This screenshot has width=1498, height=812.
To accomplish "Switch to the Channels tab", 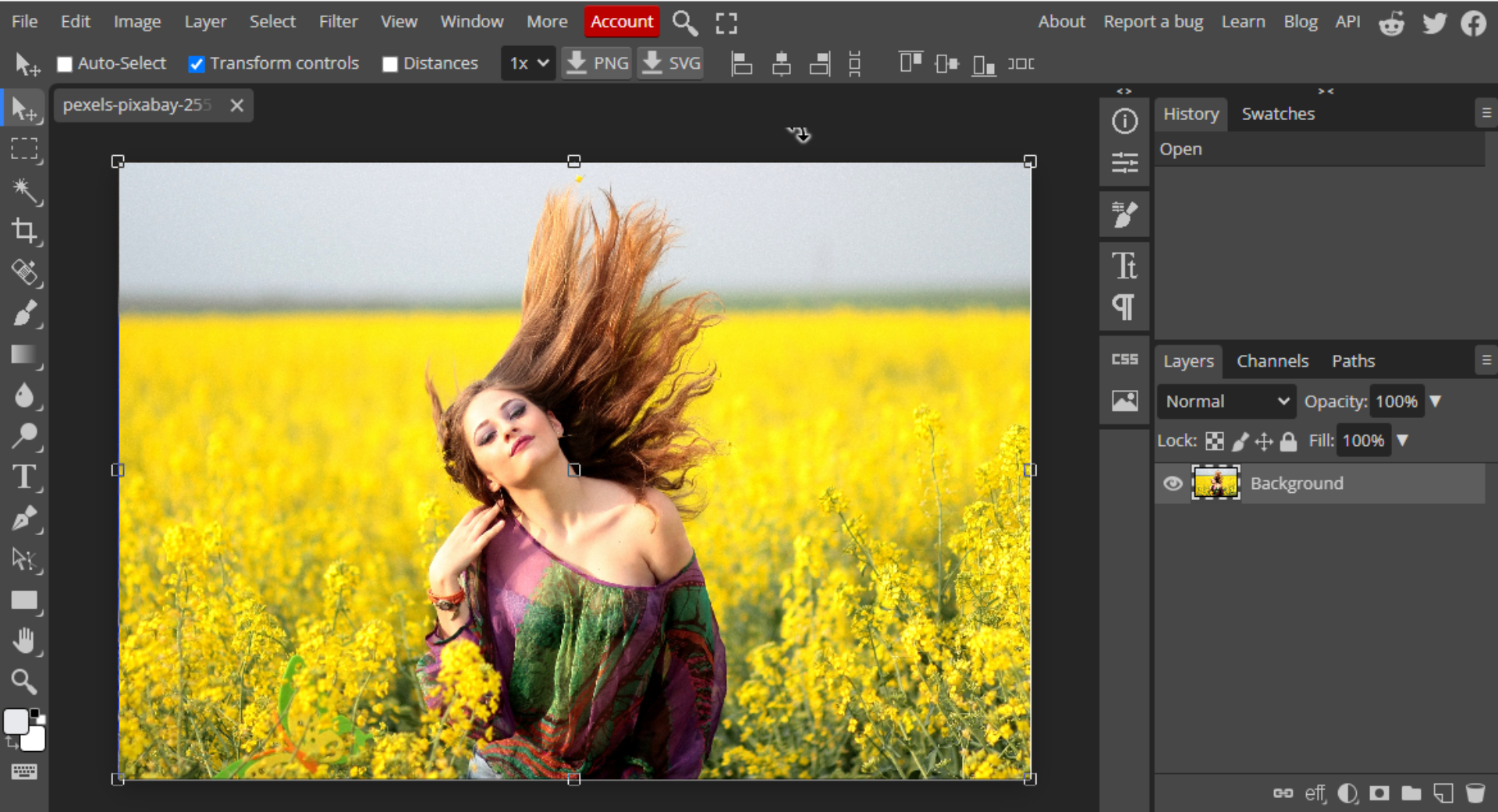I will [x=1272, y=361].
